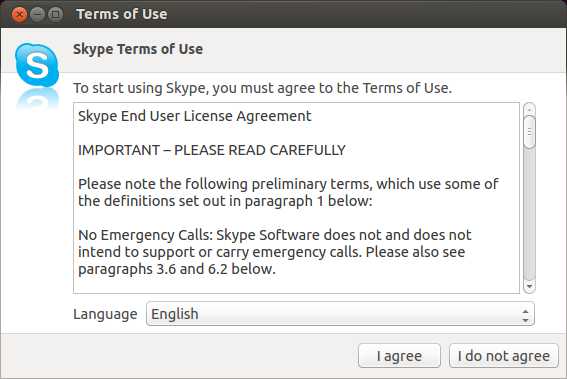Click the license scrollbar down arrow
Image resolution: width=567 pixels, height=379 pixels.
click(x=529, y=286)
